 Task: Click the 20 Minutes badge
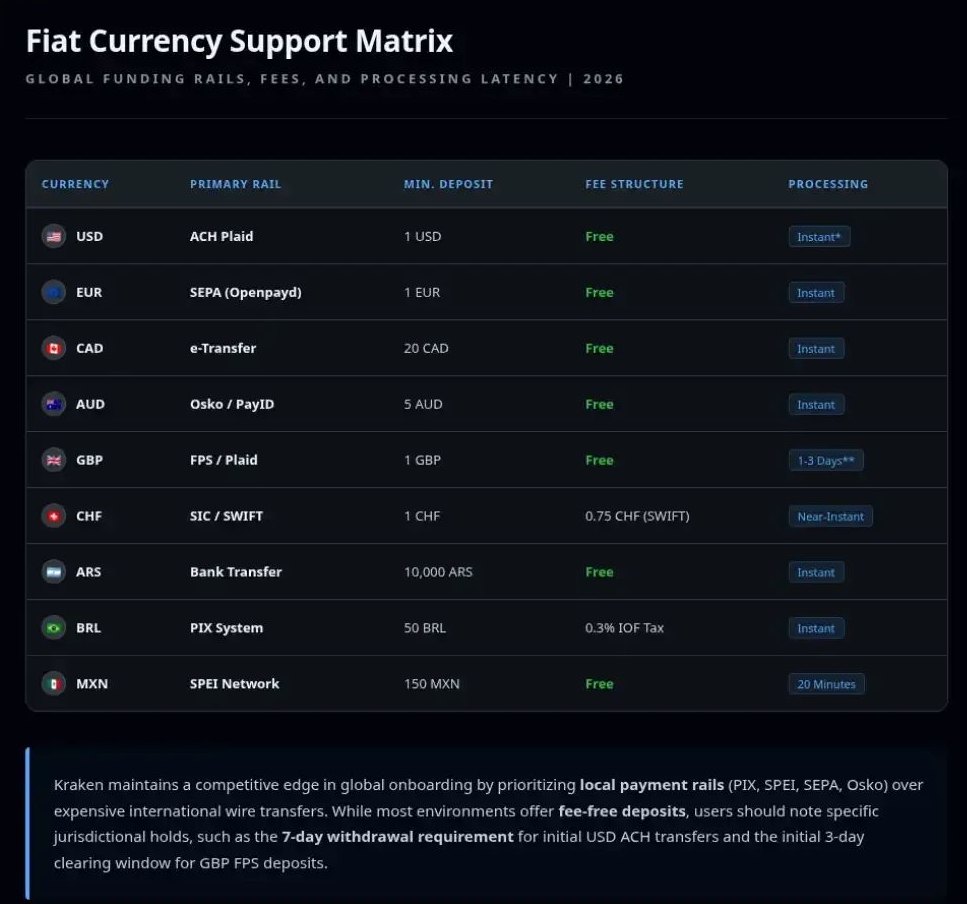pyautogui.click(x=826, y=685)
